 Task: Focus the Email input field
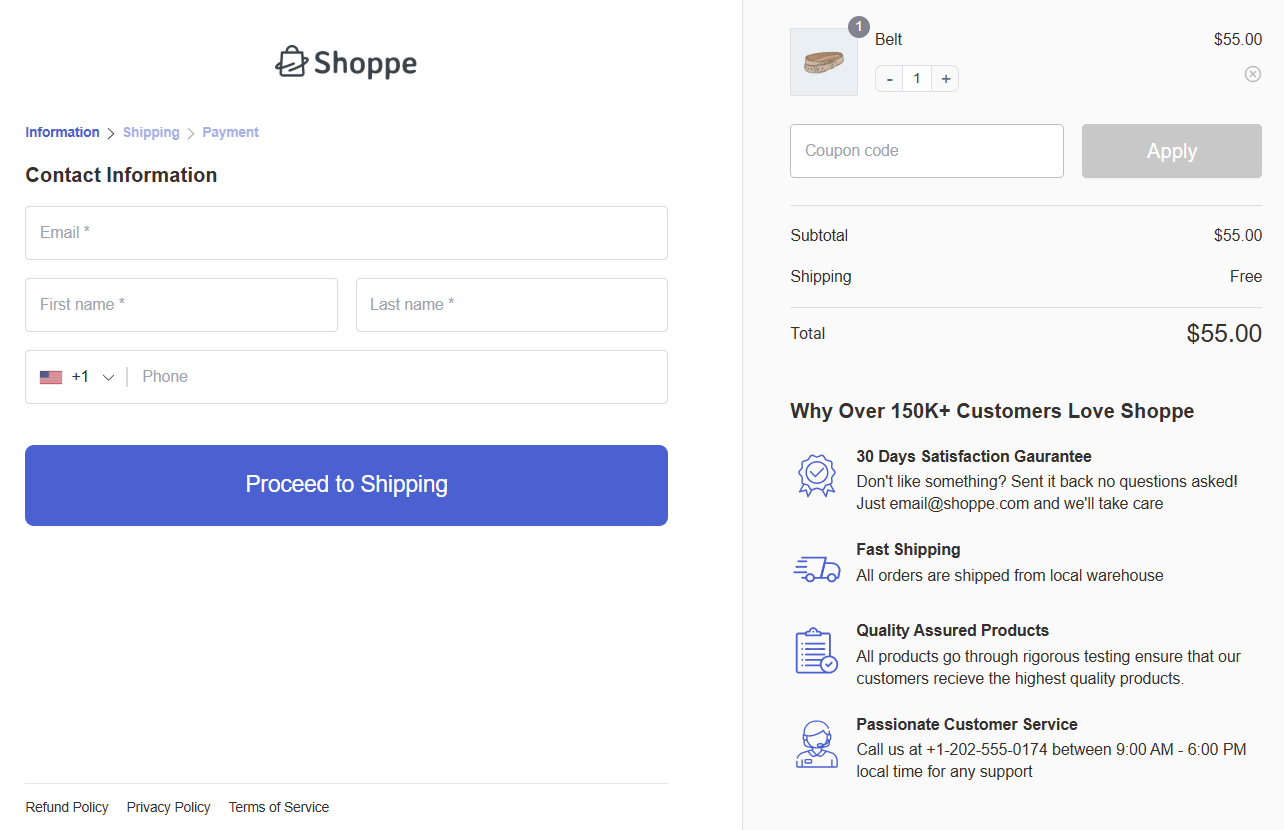tap(346, 233)
